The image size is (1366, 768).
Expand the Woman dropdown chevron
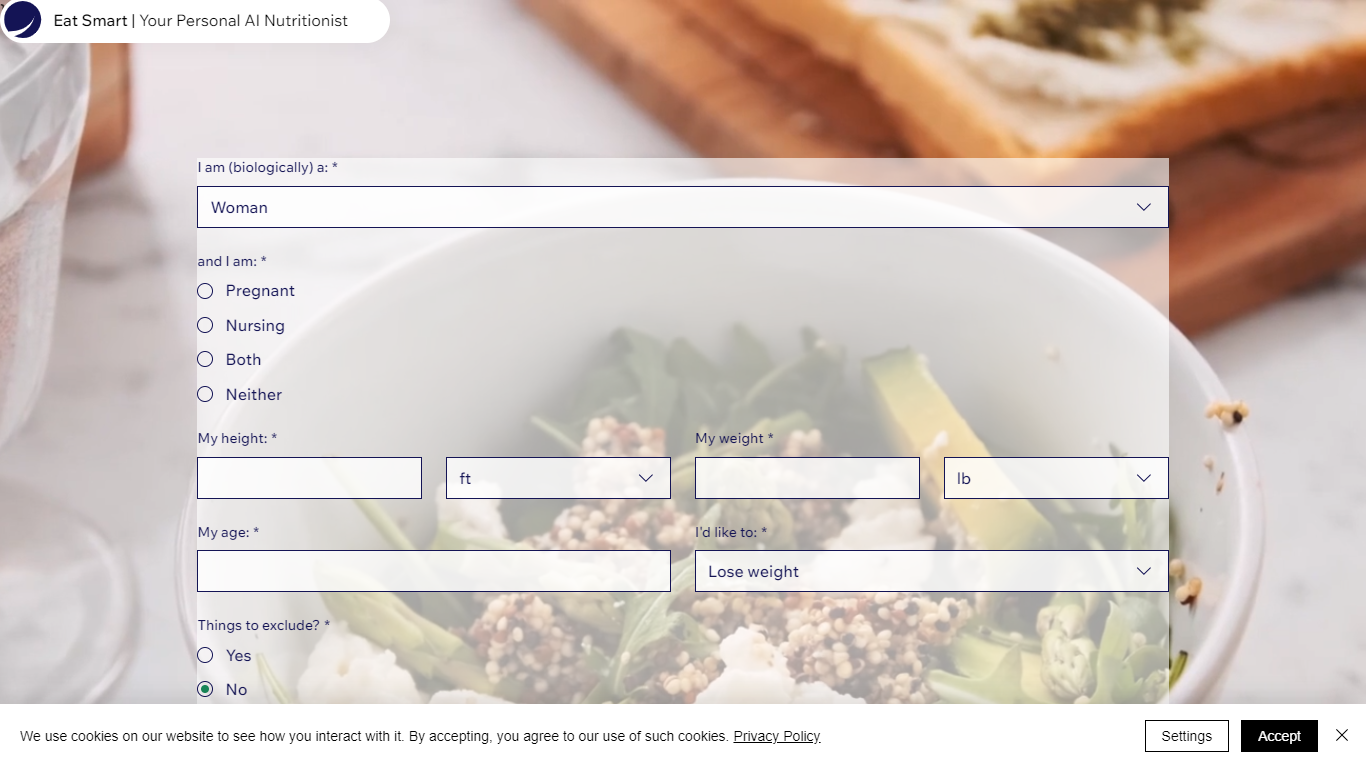click(x=1144, y=207)
